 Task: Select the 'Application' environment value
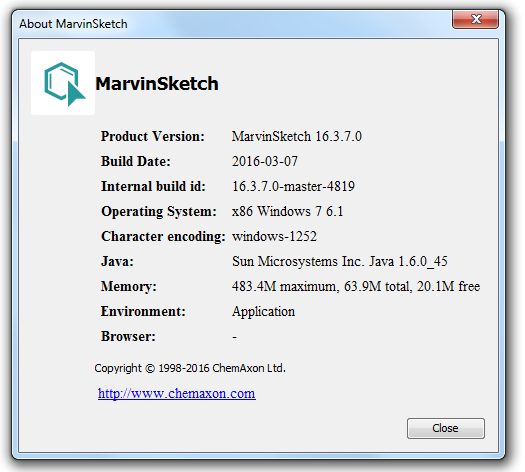tap(264, 312)
